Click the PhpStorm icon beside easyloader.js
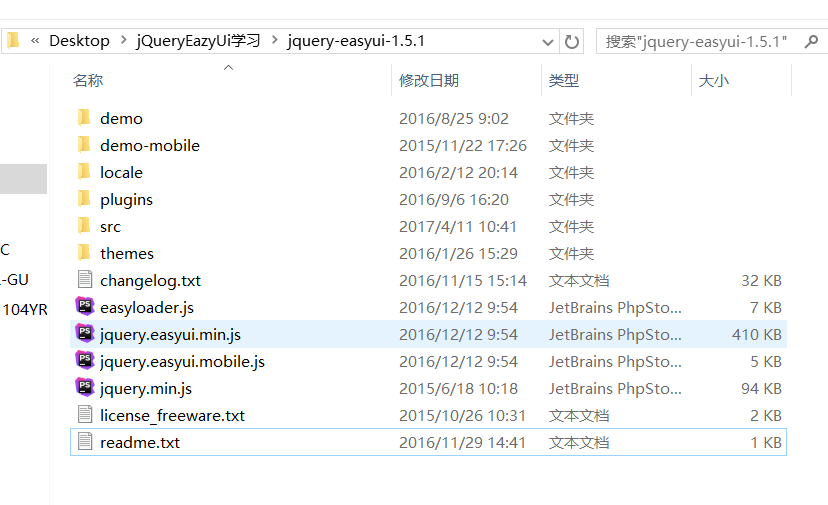Image resolution: width=828 pixels, height=505 pixels. 84,306
